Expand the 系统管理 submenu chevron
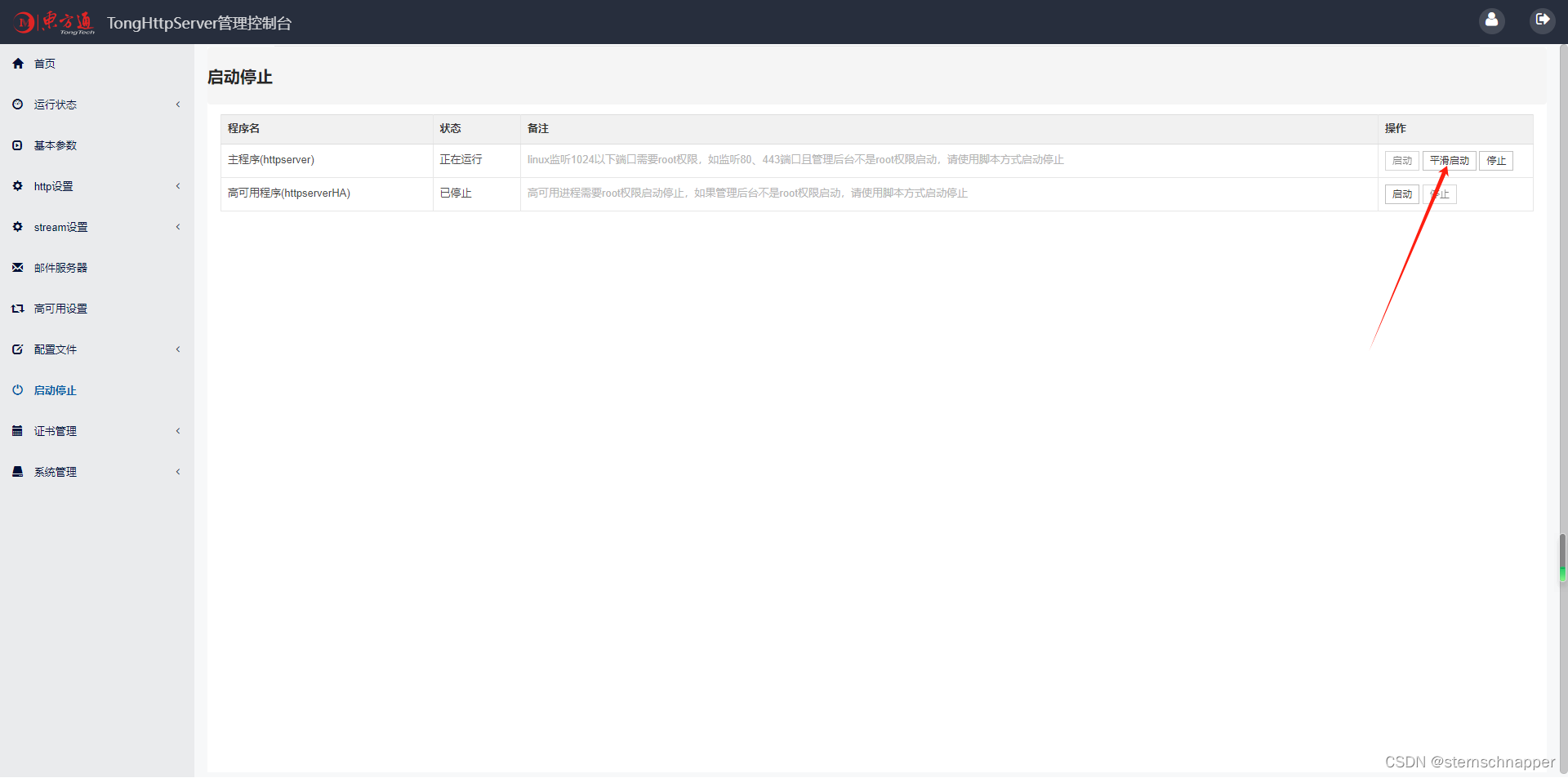This screenshot has width=1568, height=778. (x=178, y=472)
